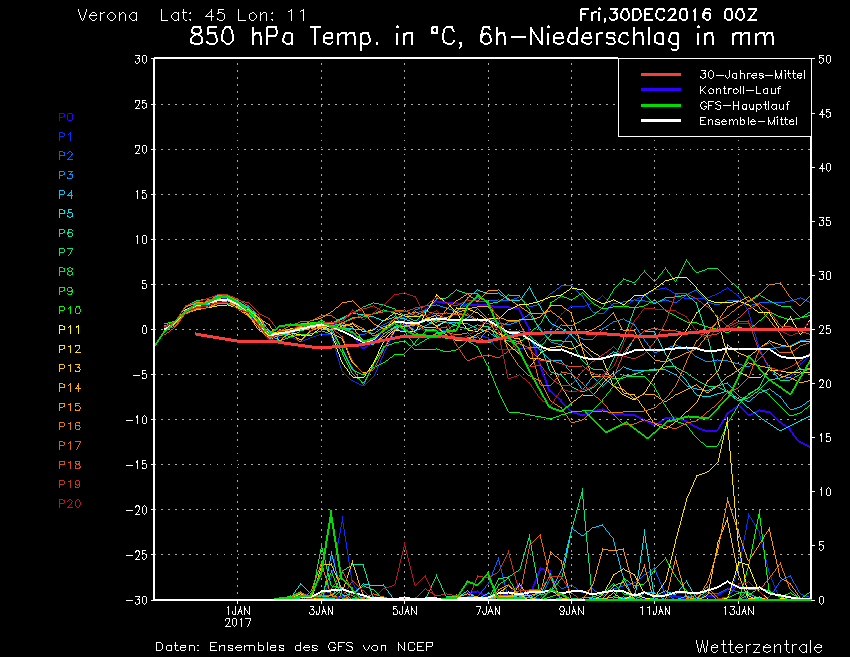Select the P10 legend label

point(69,310)
